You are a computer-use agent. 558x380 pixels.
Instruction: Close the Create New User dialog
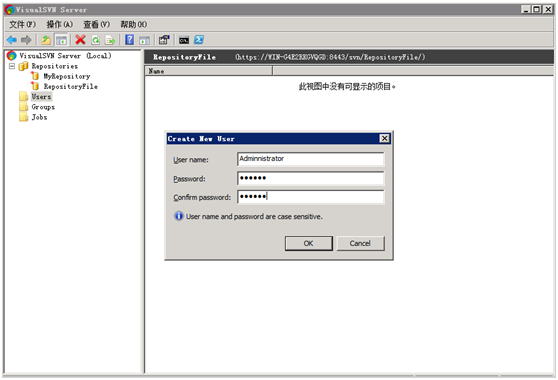384,138
